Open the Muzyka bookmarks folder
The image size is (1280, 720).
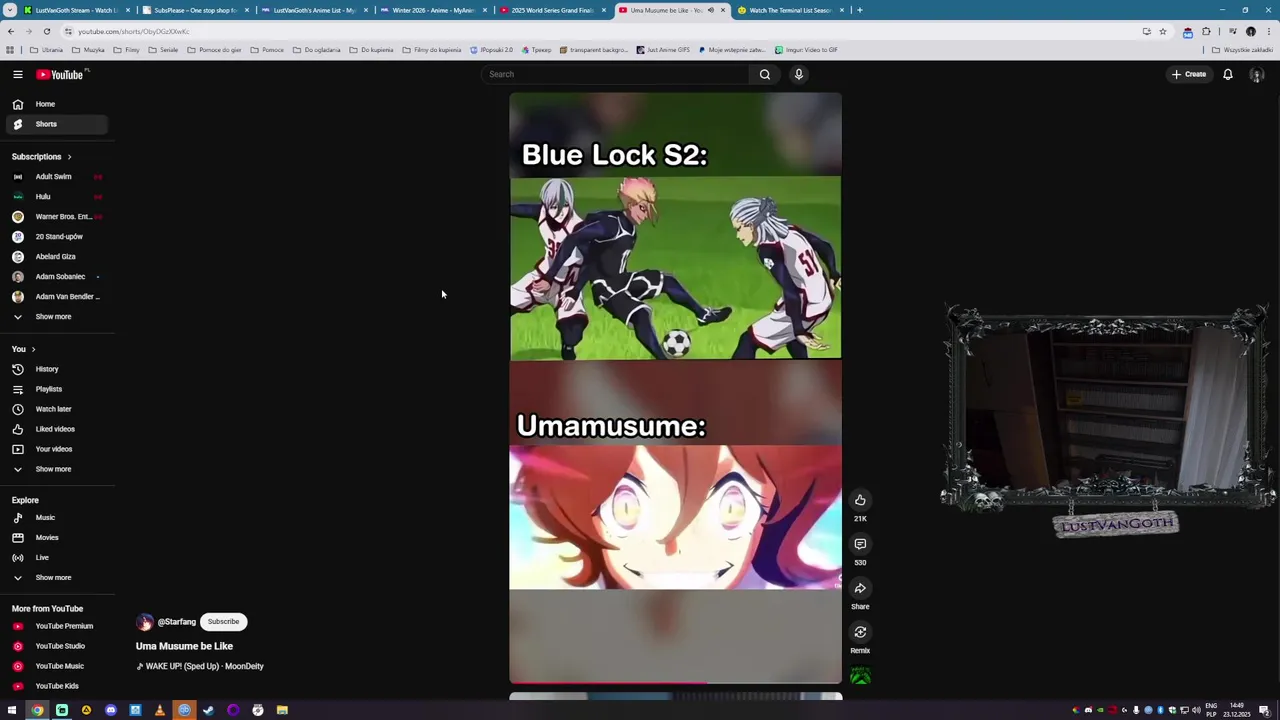point(88,50)
